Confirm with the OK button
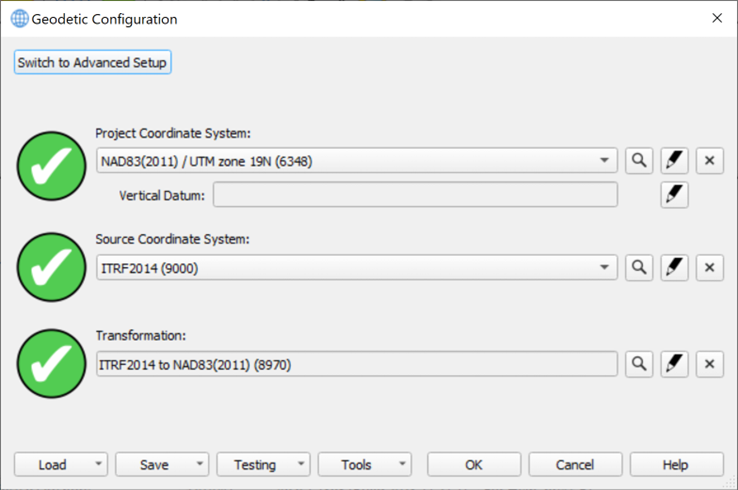Image resolution: width=738 pixels, height=490 pixels. [x=474, y=465]
